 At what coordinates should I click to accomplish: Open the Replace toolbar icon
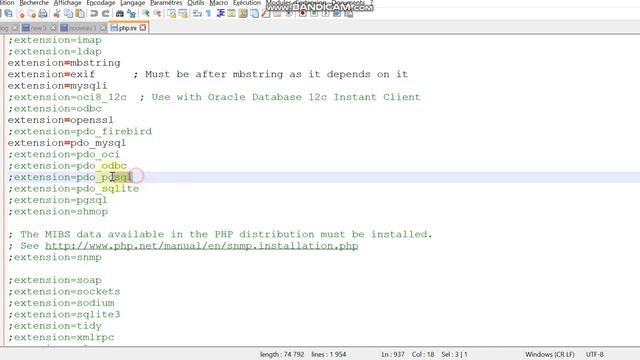[x=131, y=13]
